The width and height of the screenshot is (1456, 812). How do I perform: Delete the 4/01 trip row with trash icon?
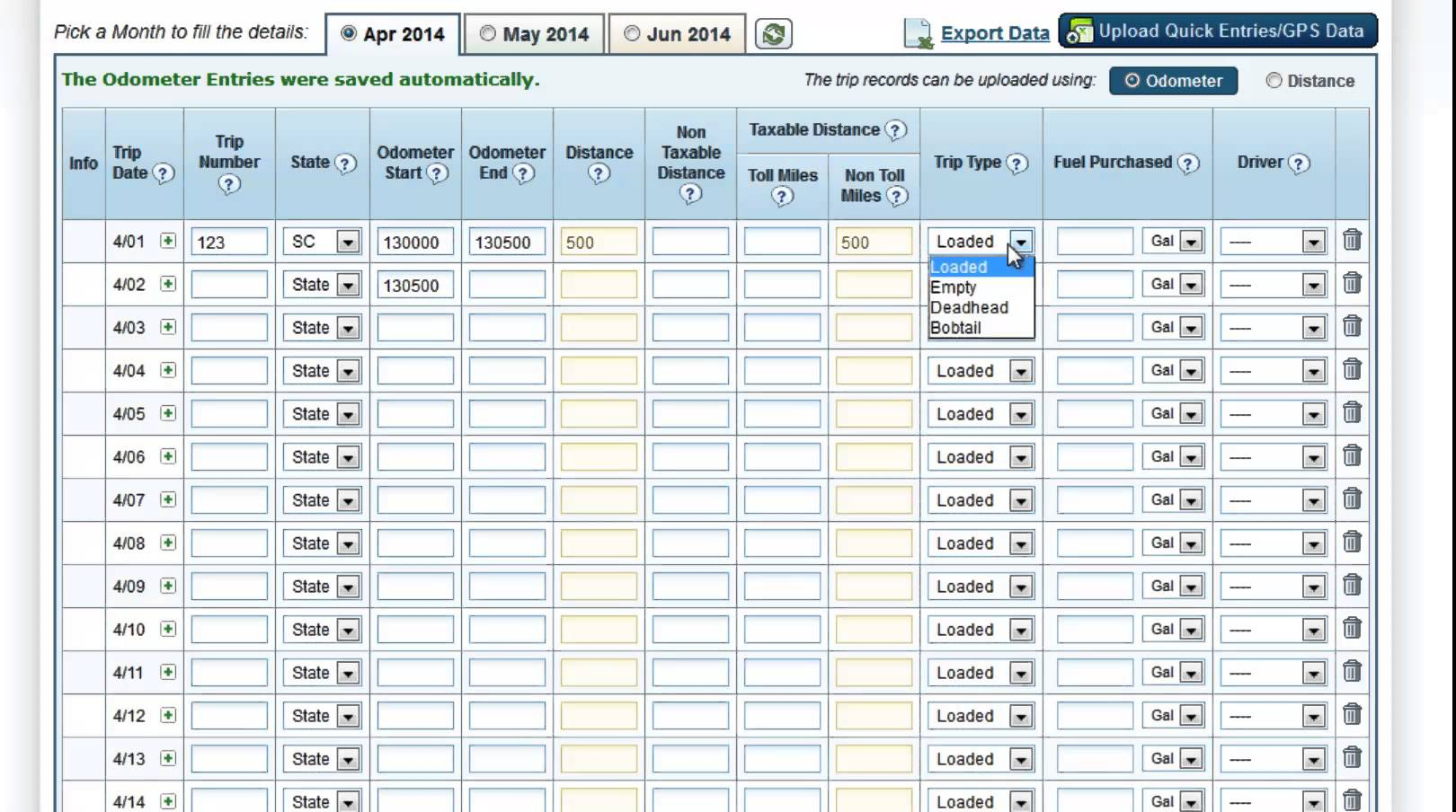click(1352, 241)
